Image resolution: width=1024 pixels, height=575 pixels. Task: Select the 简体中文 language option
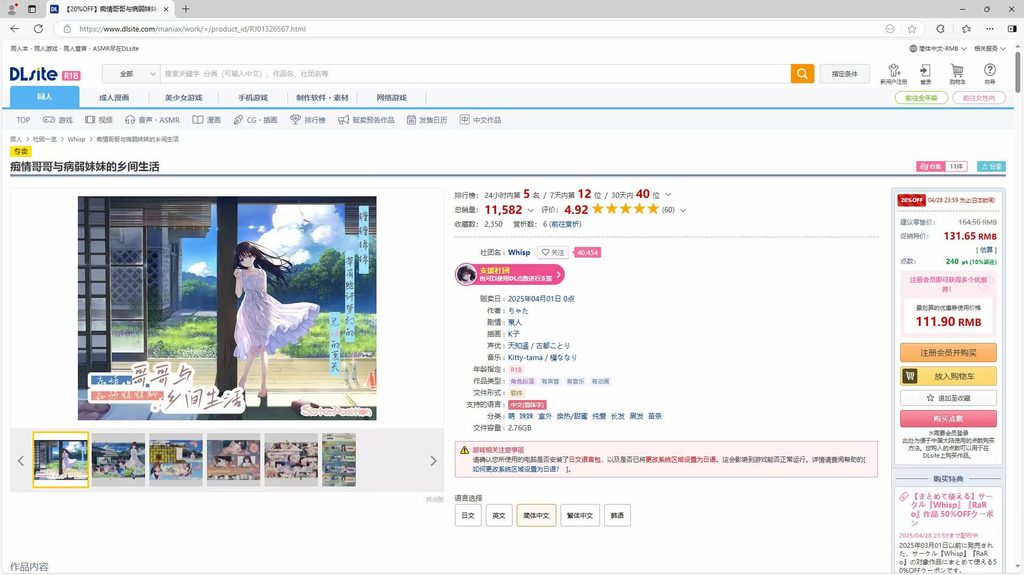tap(536, 516)
